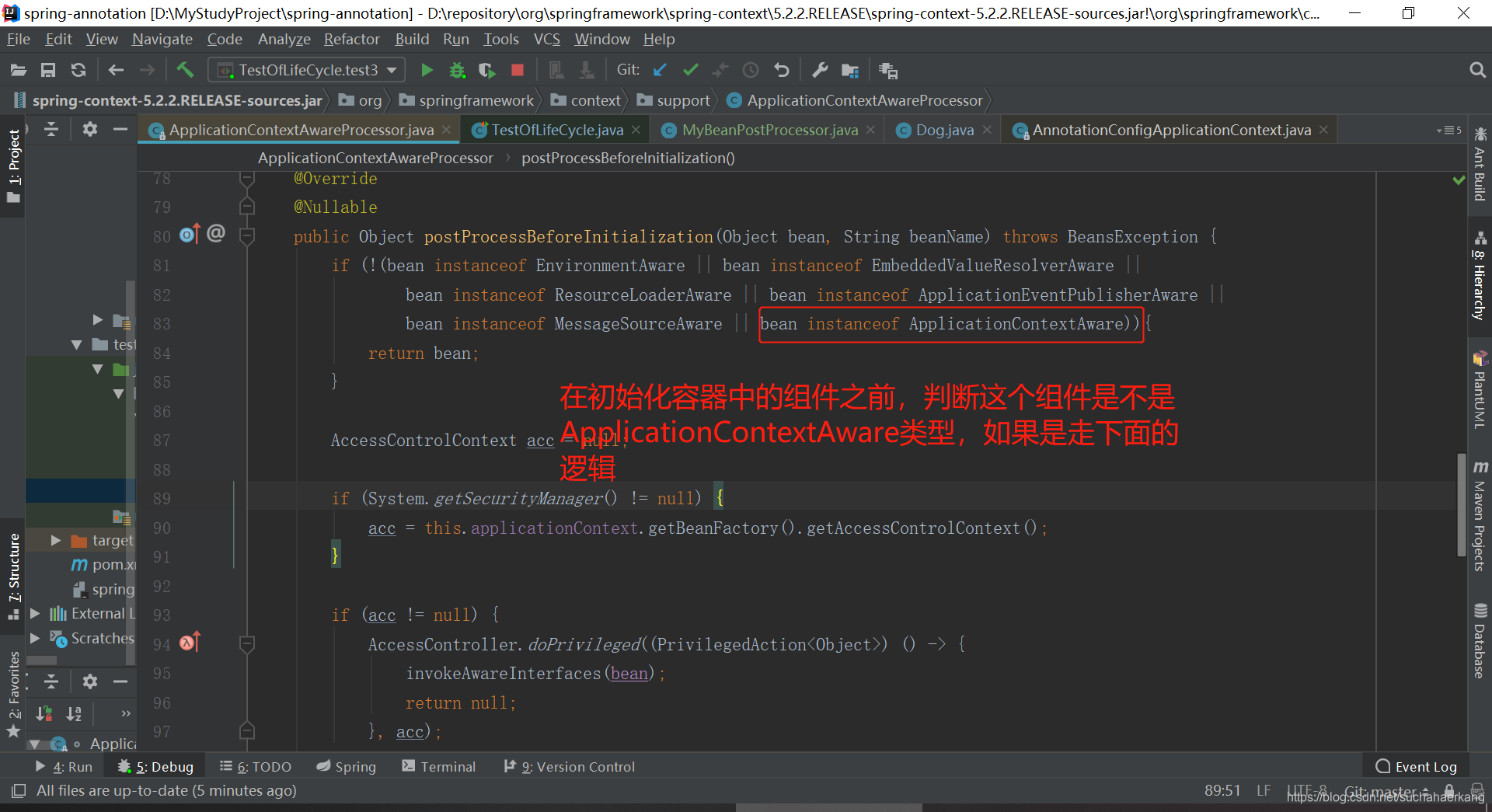Expand Scratches node in project tree

[35, 638]
